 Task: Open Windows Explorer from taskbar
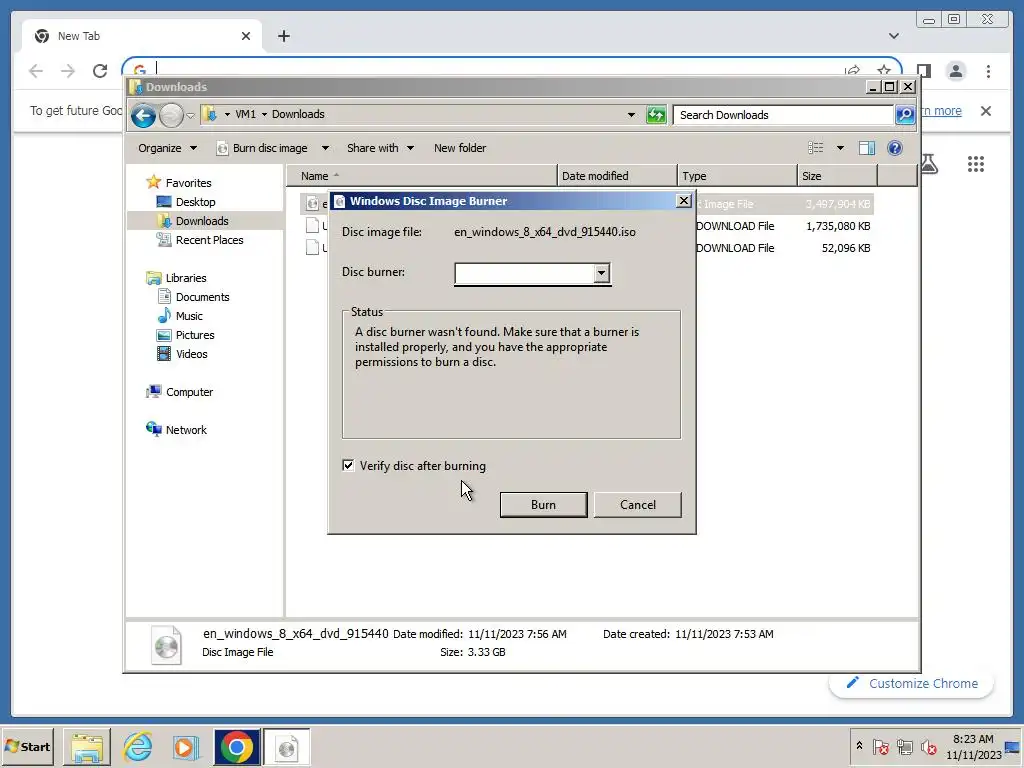[x=87, y=747]
